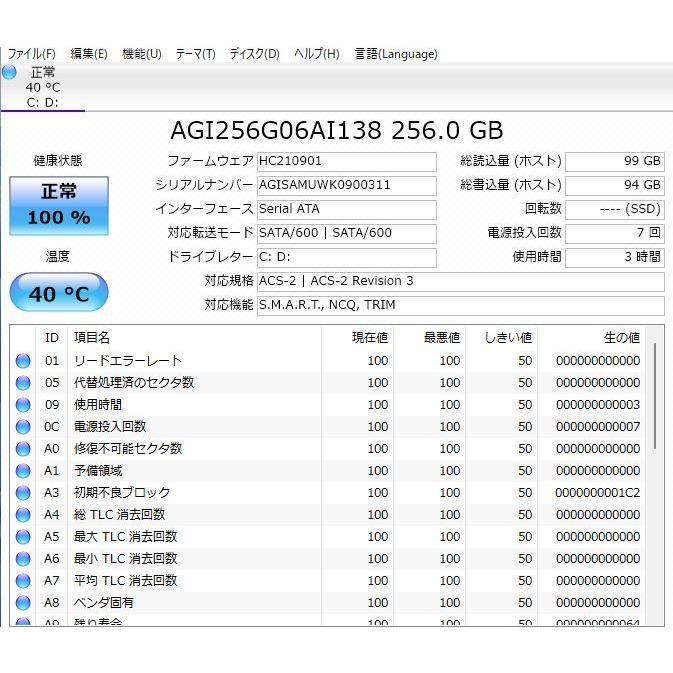Click the raw value 000000000003
This screenshot has height=673, width=673.
[597, 405]
